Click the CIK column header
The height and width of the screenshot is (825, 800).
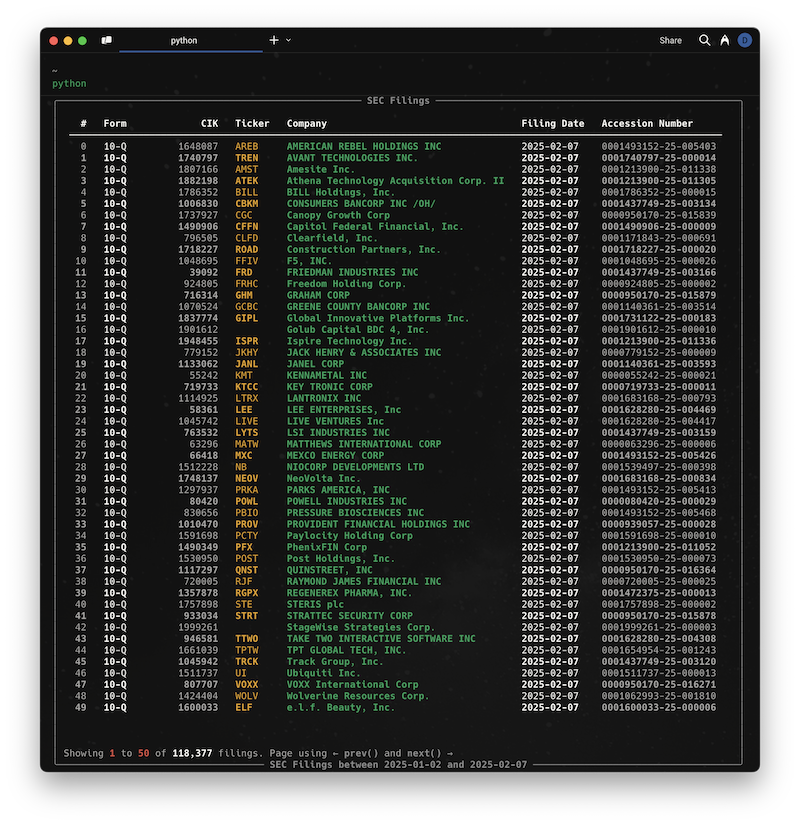coord(209,123)
